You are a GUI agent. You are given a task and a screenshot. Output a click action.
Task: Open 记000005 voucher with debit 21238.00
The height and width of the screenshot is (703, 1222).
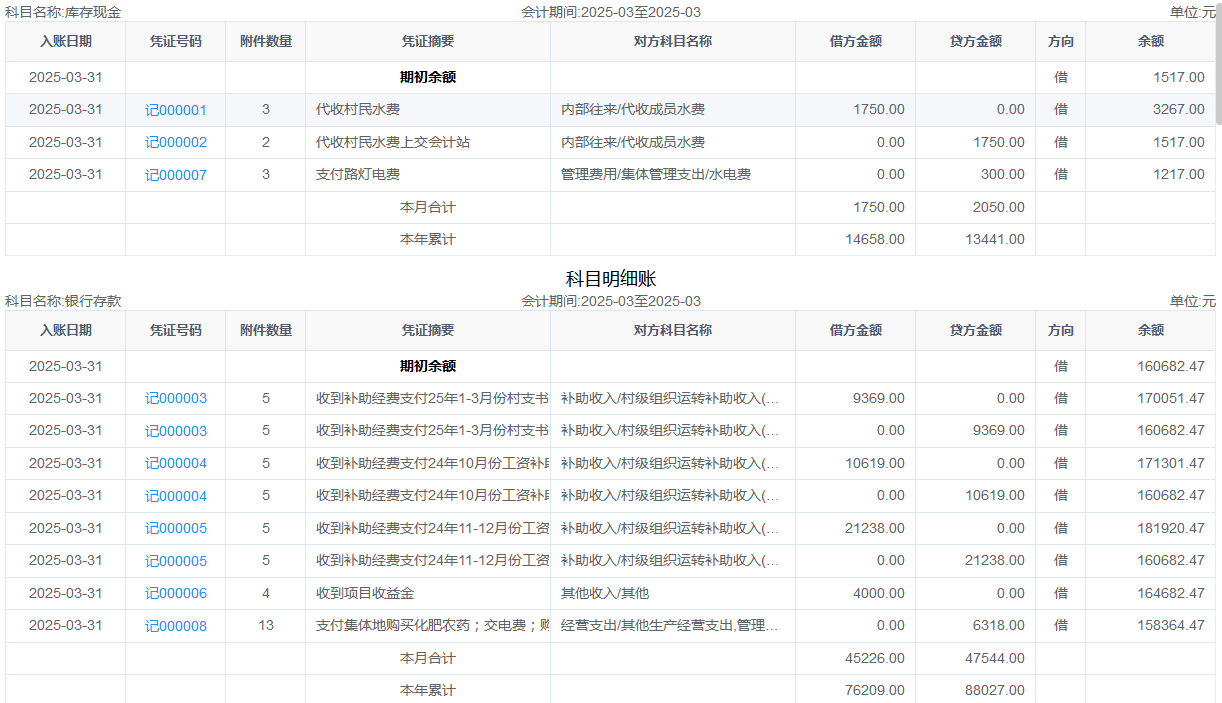[176, 528]
